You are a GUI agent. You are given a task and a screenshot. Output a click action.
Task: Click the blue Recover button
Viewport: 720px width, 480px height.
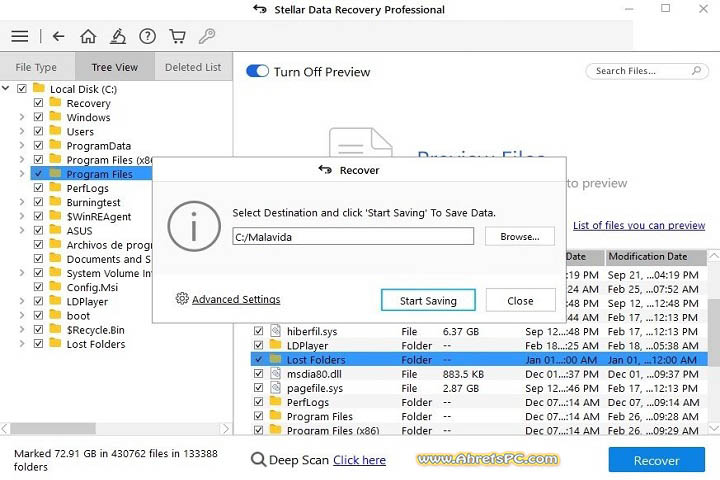click(657, 460)
